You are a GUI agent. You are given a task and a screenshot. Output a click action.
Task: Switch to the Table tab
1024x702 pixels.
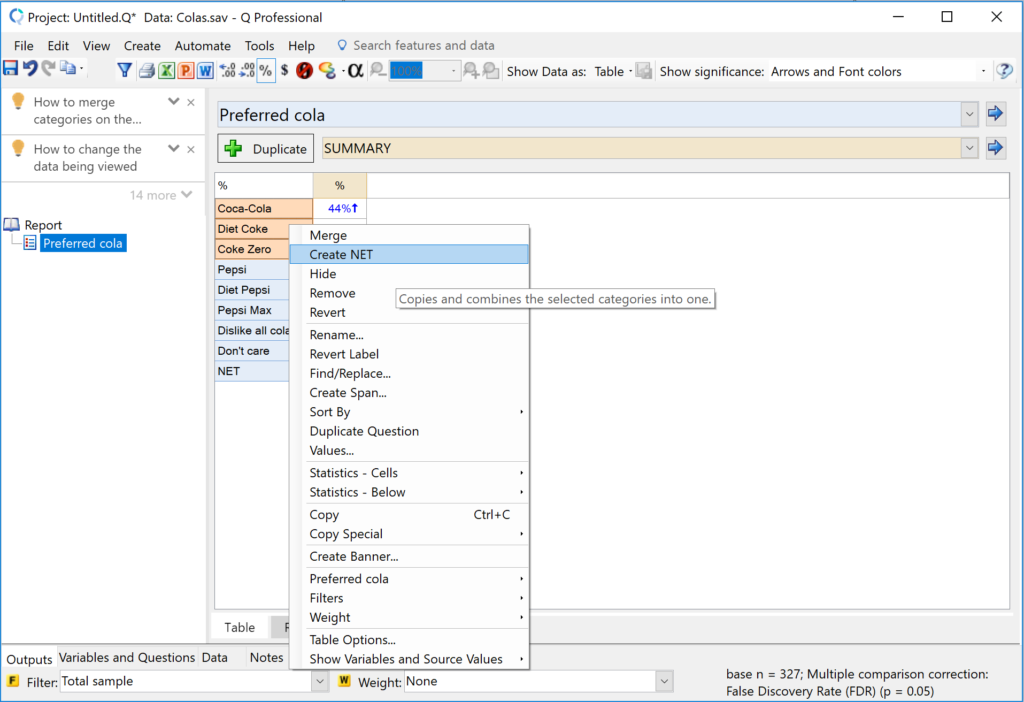[x=240, y=627]
